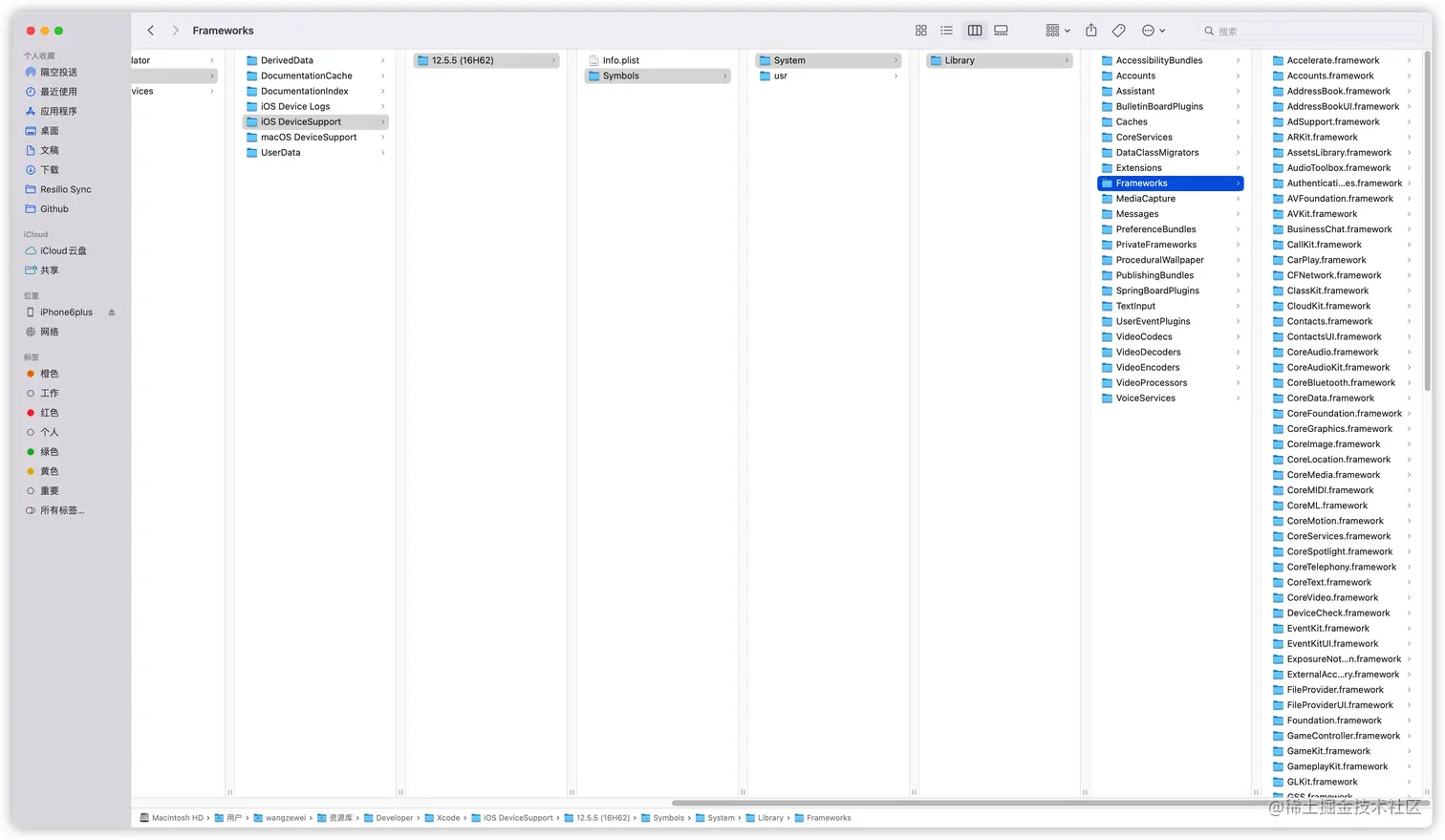This screenshot has width=1445, height=840.
Task: Click Macintosh HD in path bar
Action: [x=171, y=818]
